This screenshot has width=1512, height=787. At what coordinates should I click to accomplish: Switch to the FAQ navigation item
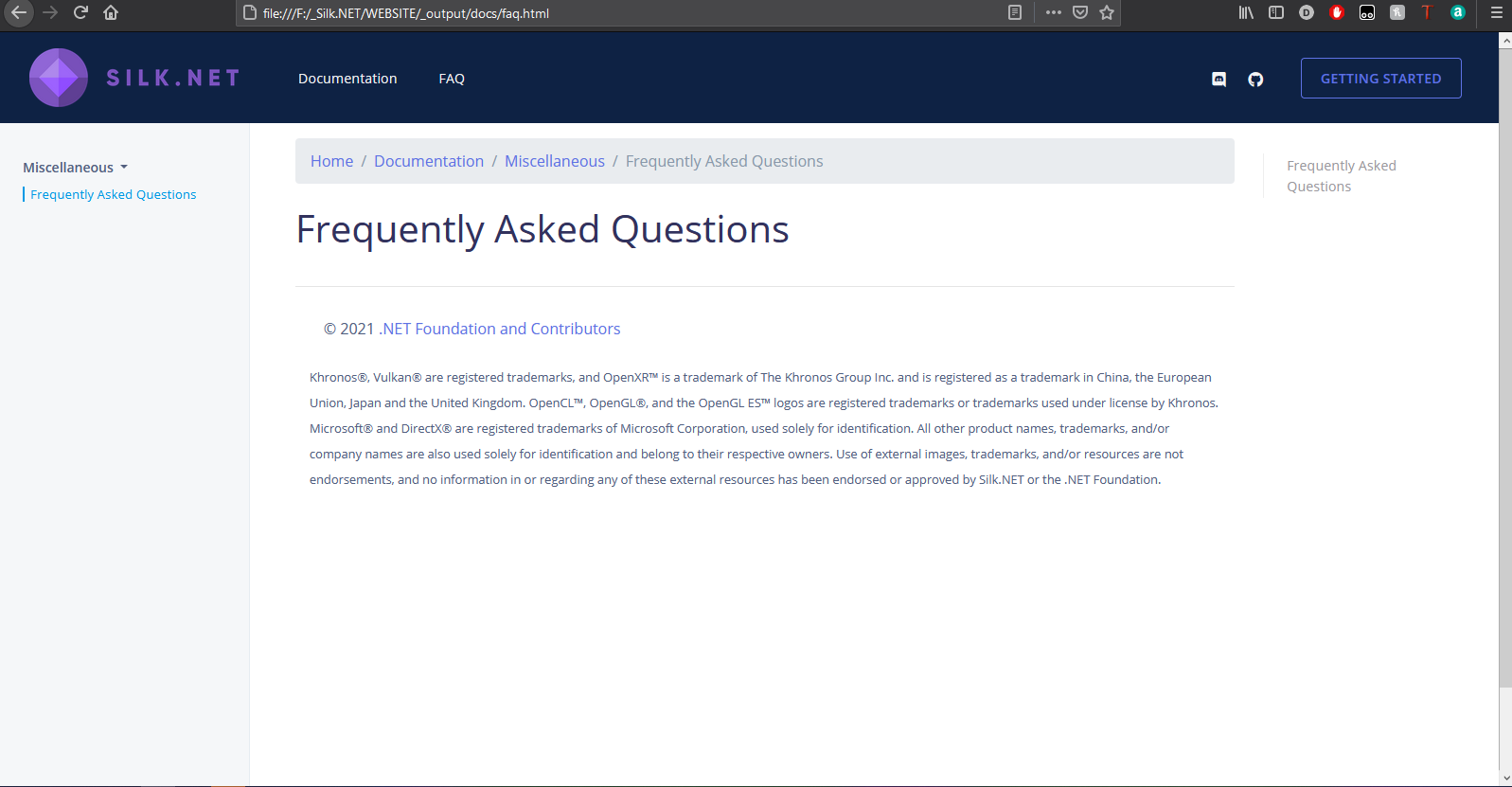(452, 79)
